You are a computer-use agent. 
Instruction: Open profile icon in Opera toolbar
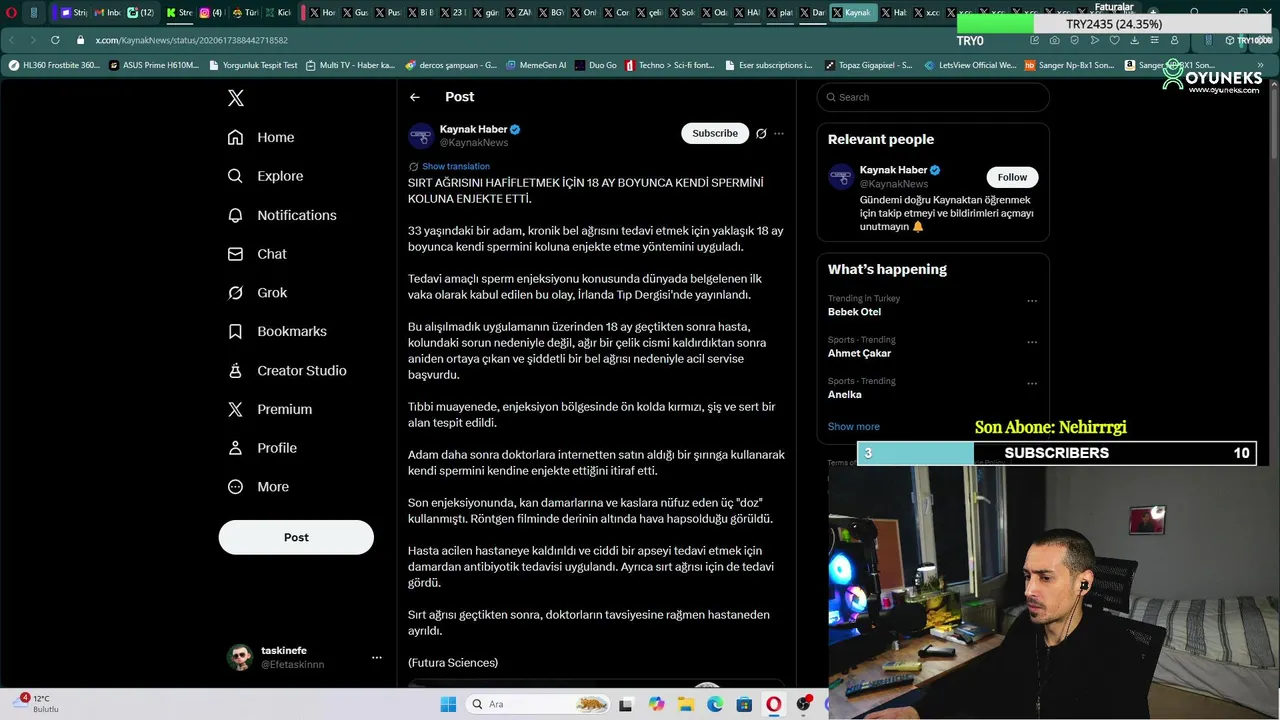[x=1174, y=40]
